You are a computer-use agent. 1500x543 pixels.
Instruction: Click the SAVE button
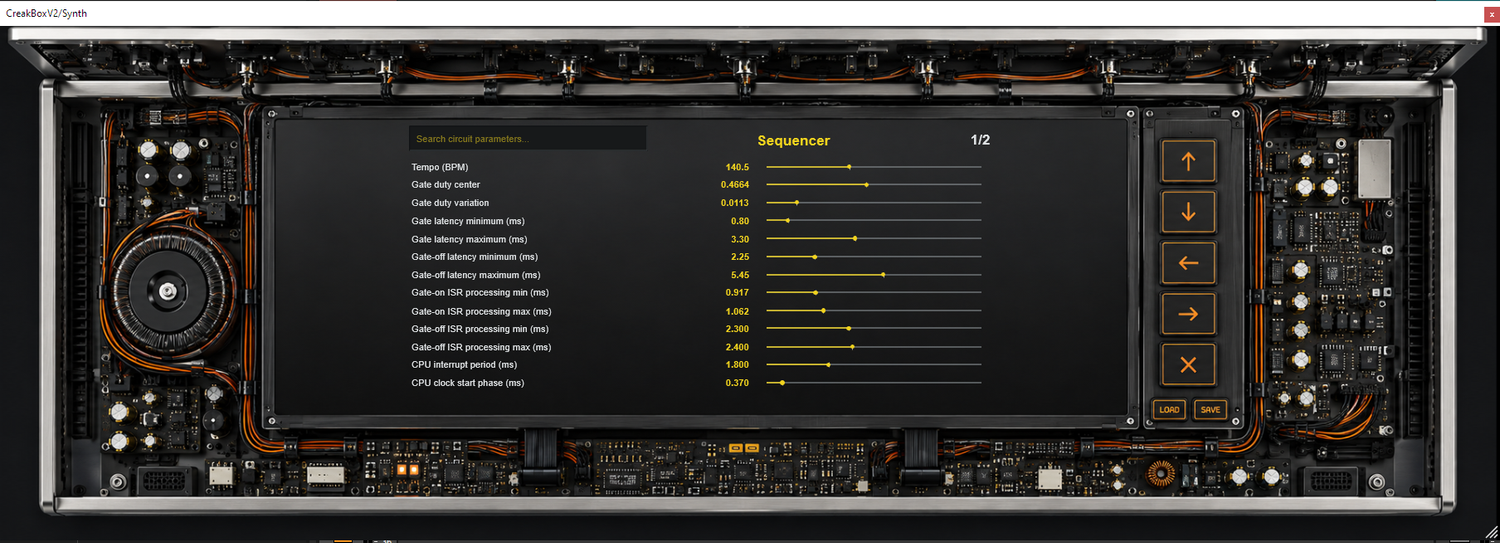pos(1210,409)
